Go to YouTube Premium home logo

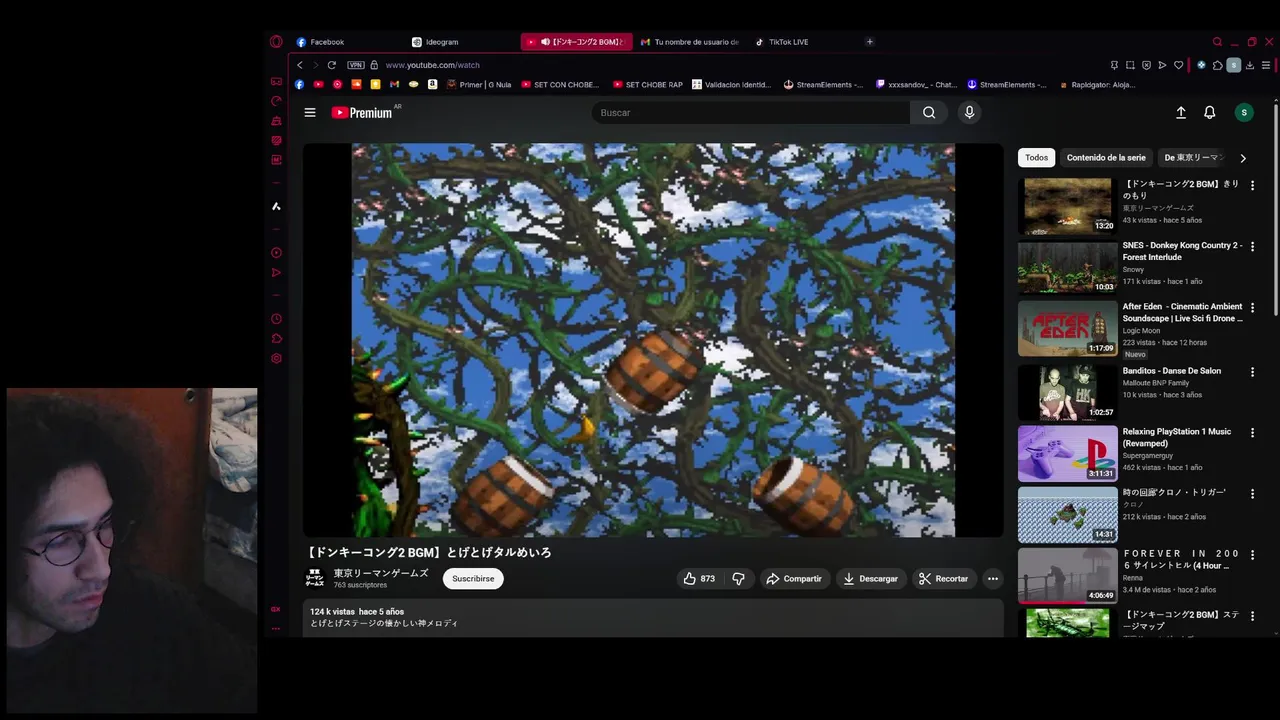(x=362, y=112)
